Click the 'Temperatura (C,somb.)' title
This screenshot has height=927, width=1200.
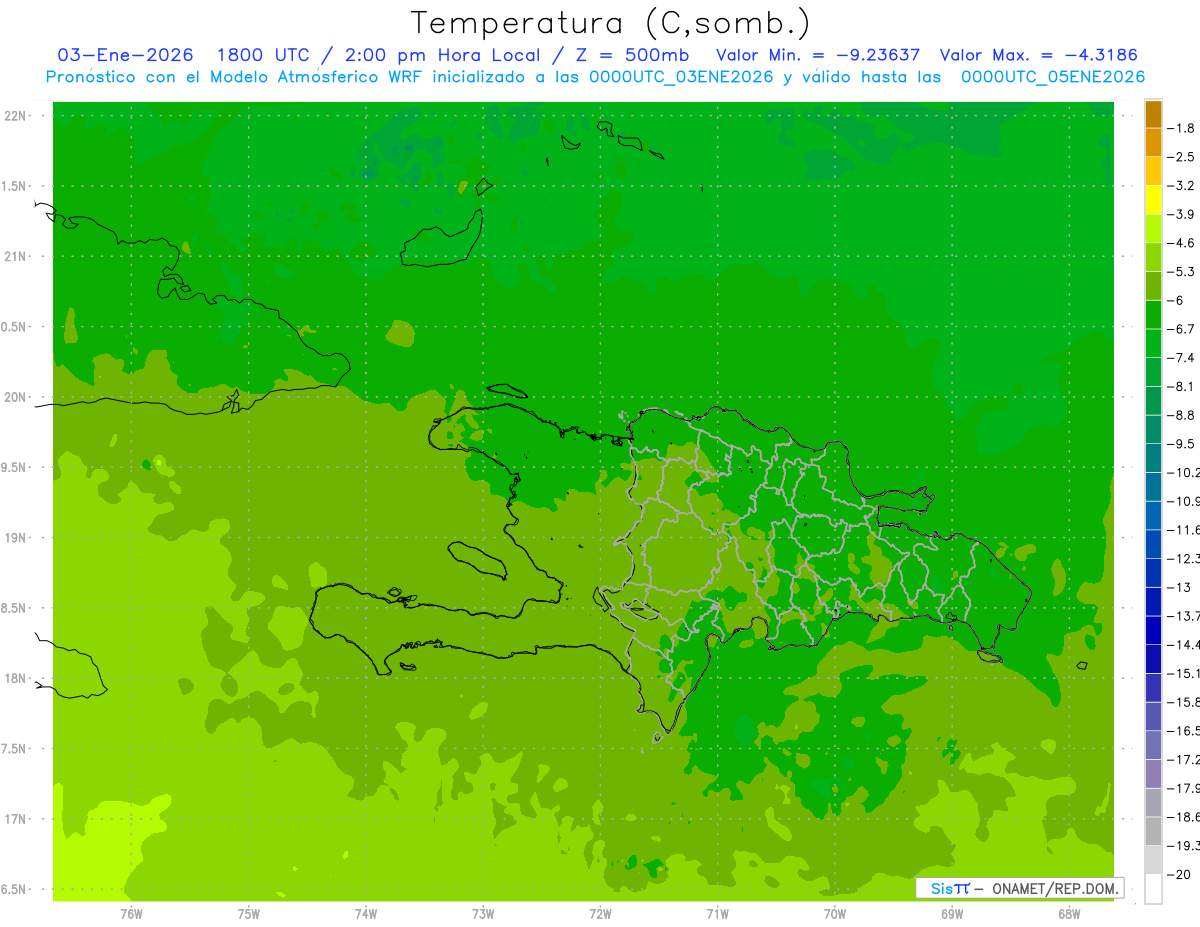coord(610,23)
